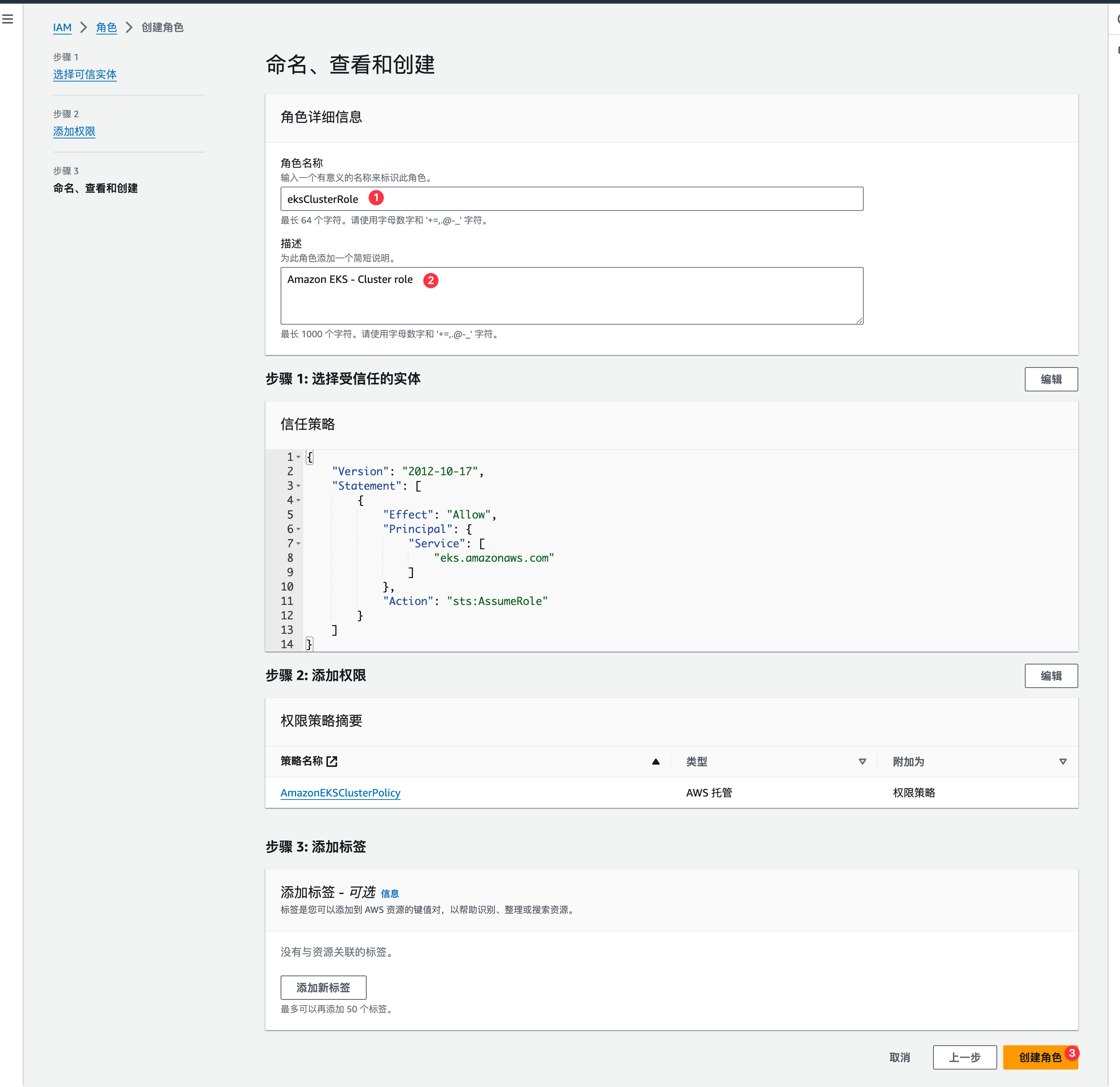Click the 创建角色 breadcrumb text

coord(162,27)
